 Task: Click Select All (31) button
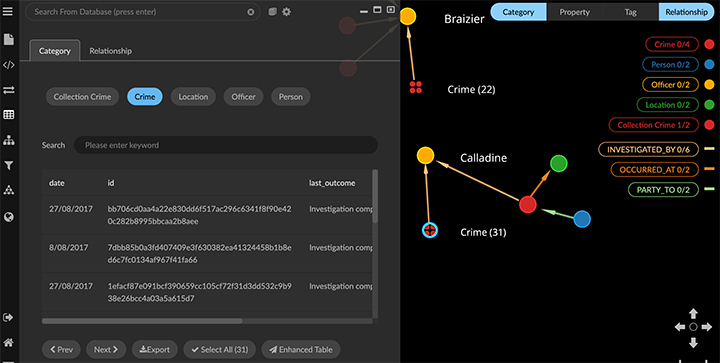220,350
